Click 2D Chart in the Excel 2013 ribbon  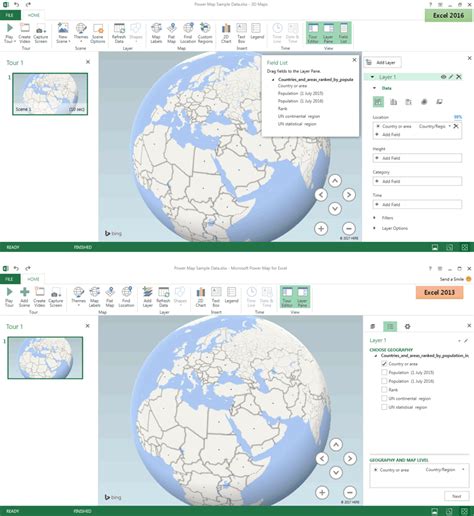[x=201, y=297]
